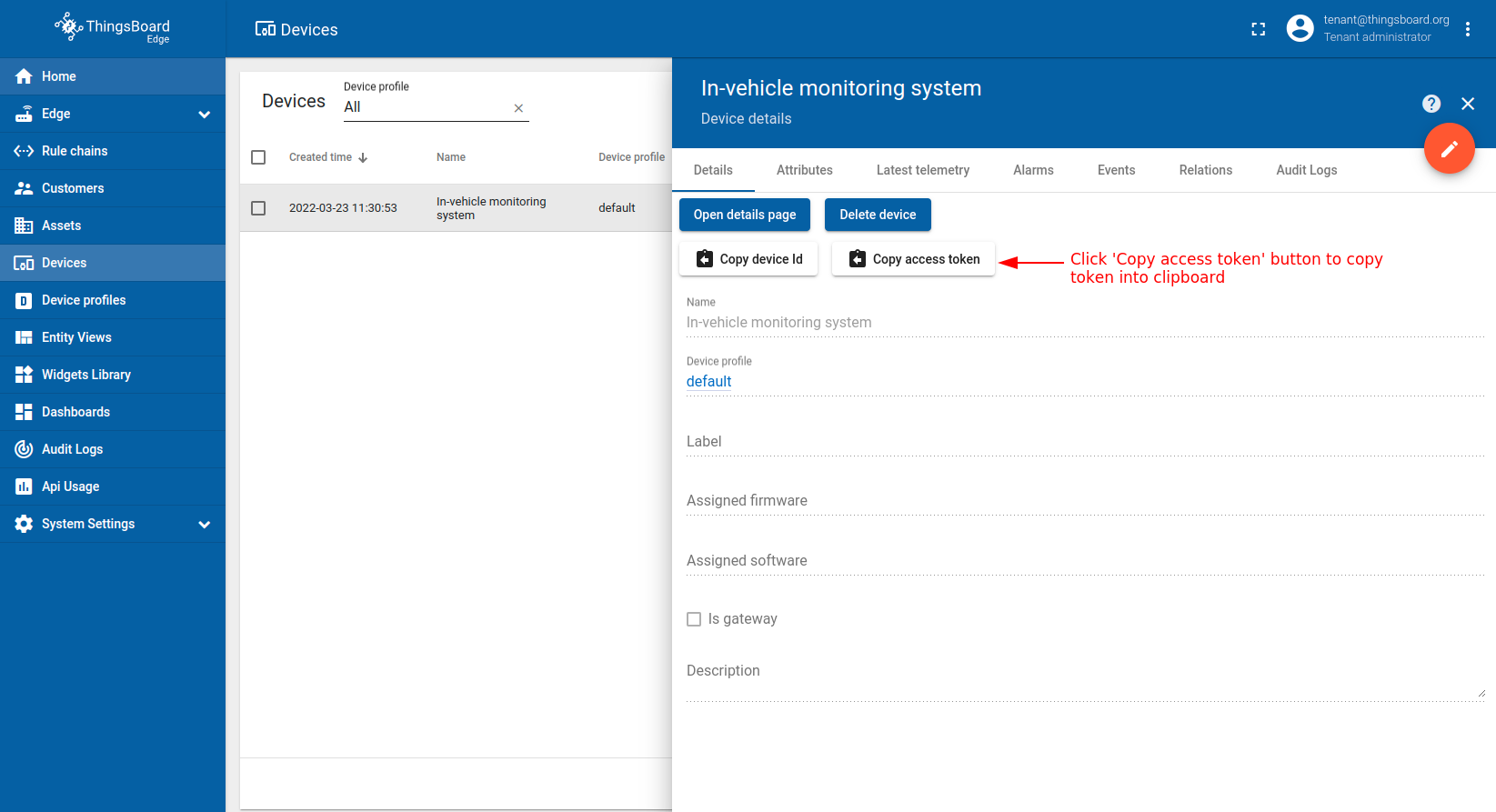This screenshot has width=1496, height=812.
Task: Click the Label input field
Action: (1085, 442)
